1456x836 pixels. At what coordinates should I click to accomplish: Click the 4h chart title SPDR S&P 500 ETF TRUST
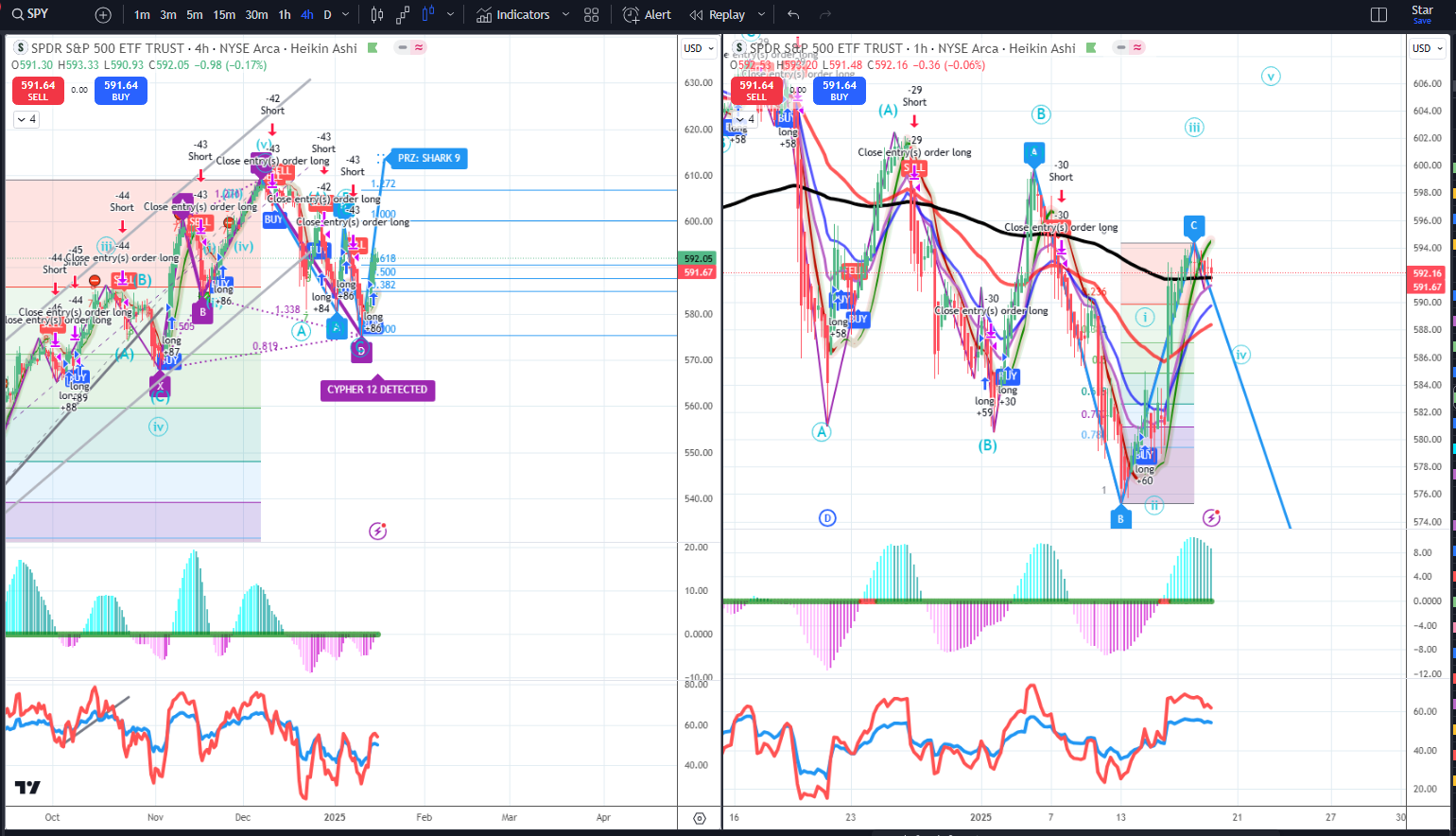[x=108, y=48]
